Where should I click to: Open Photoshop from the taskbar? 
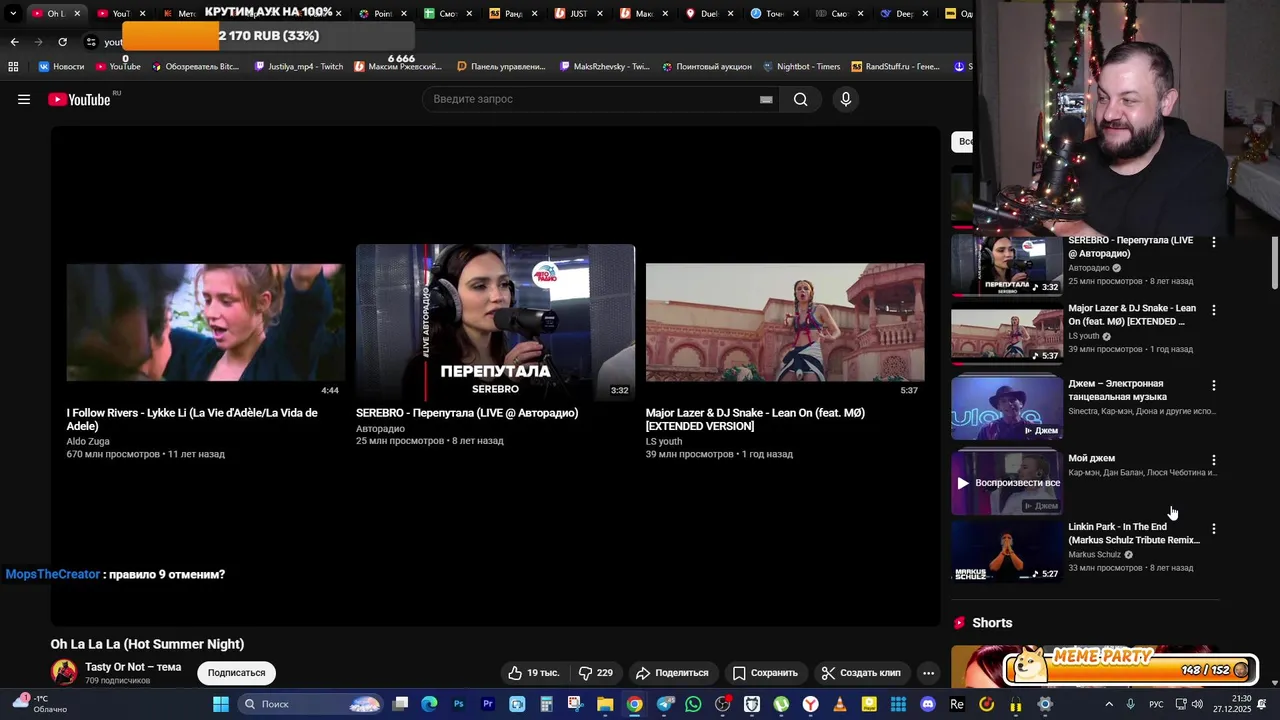(x=459, y=704)
